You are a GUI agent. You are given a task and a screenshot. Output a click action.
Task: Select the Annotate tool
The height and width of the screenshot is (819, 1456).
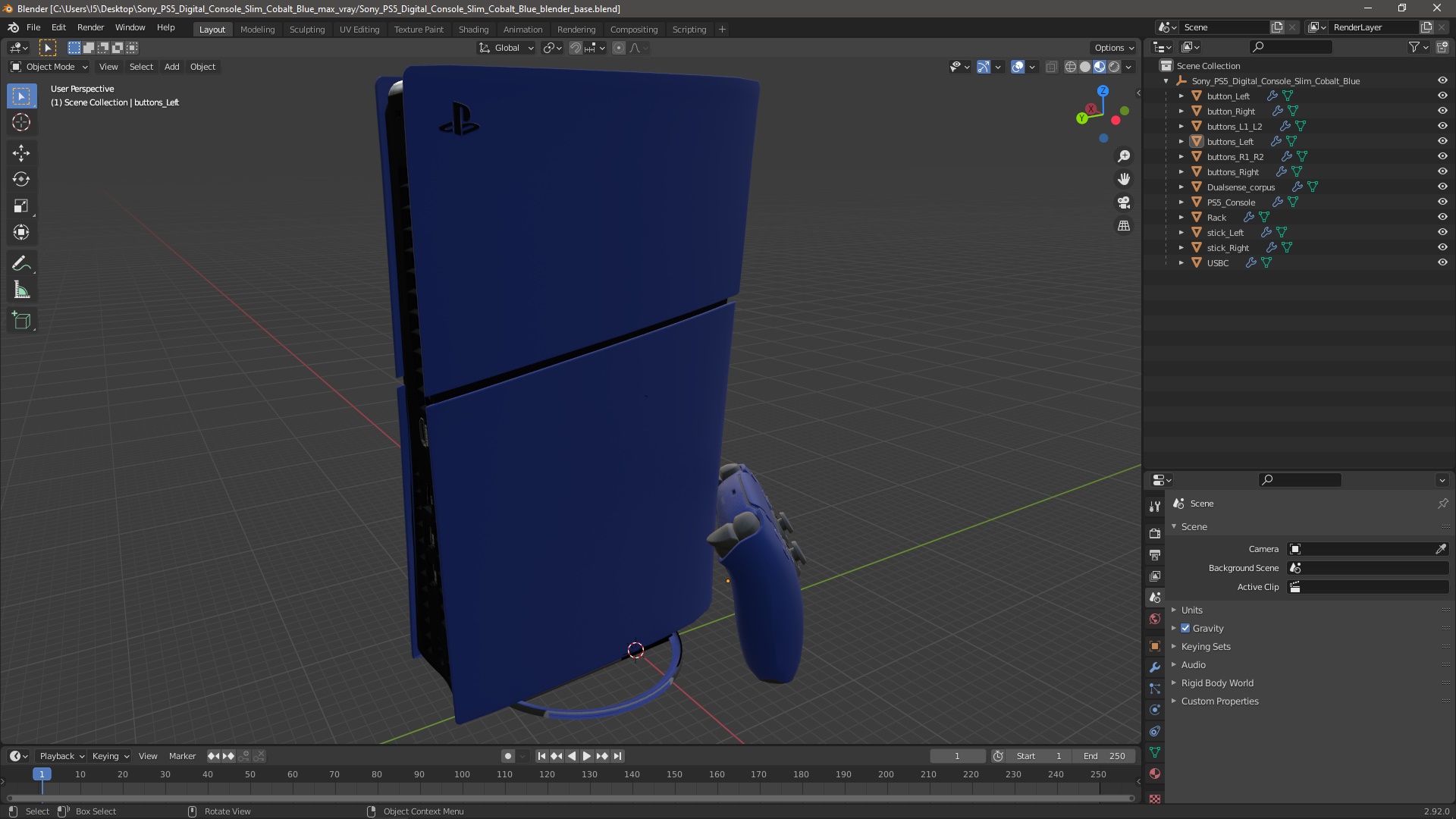21,264
